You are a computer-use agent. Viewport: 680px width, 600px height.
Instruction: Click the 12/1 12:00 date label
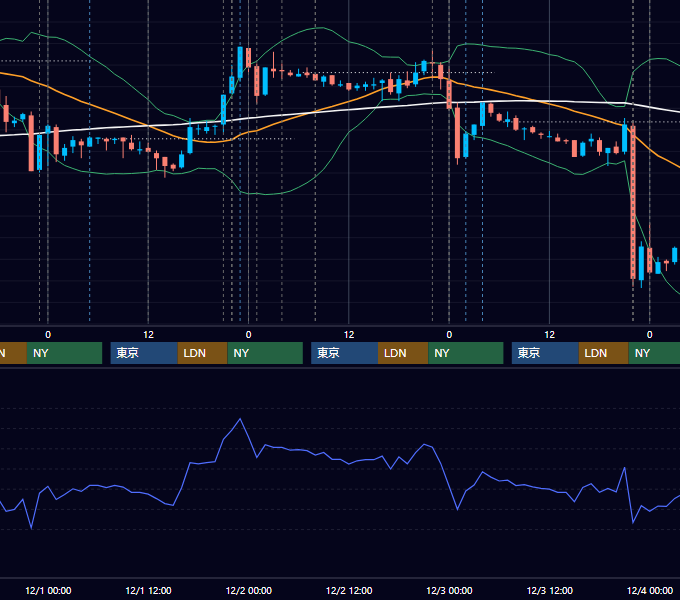point(148,590)
